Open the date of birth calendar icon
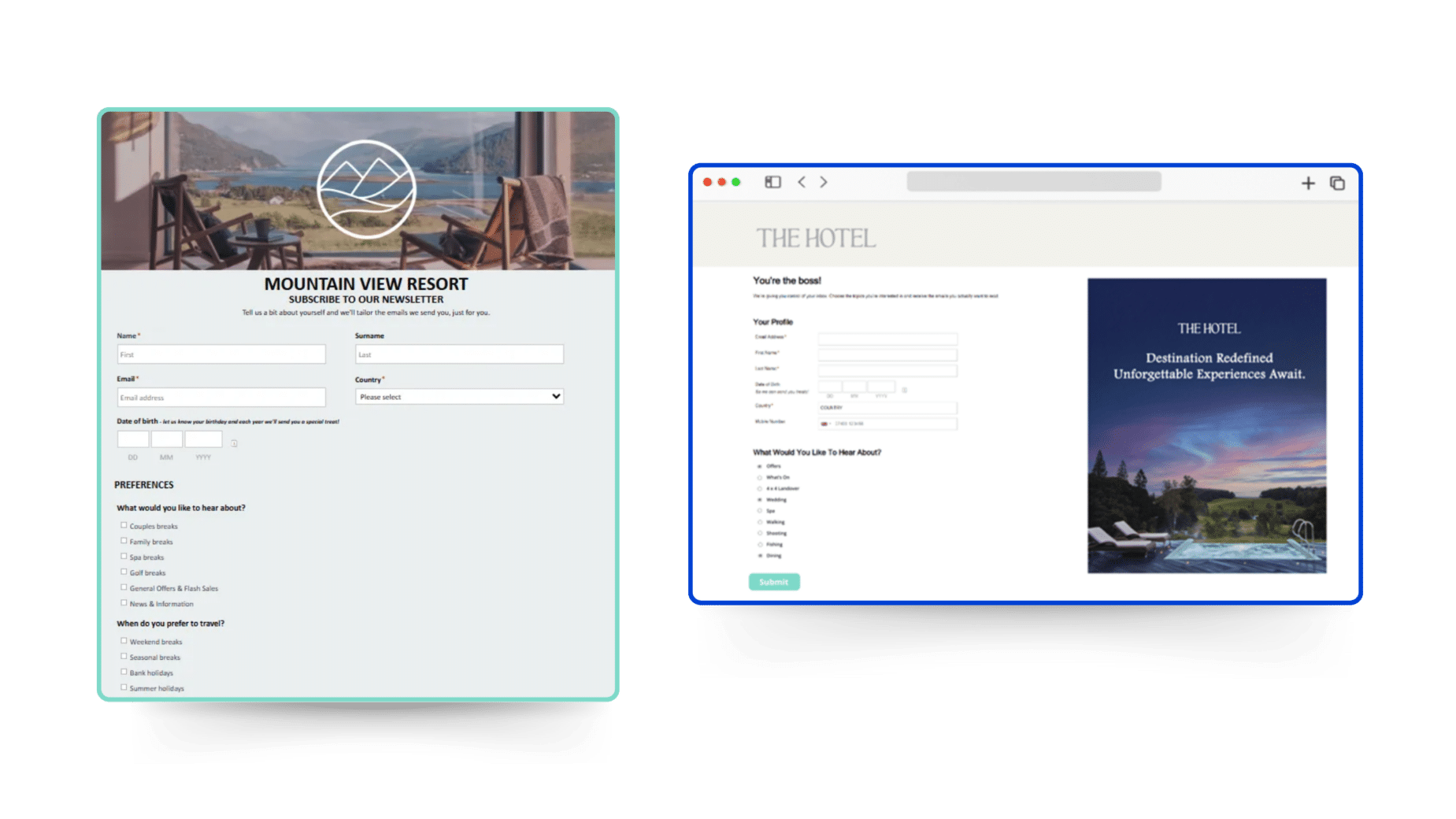This screenshot has height=819, width=1456. tap(234, 443)
